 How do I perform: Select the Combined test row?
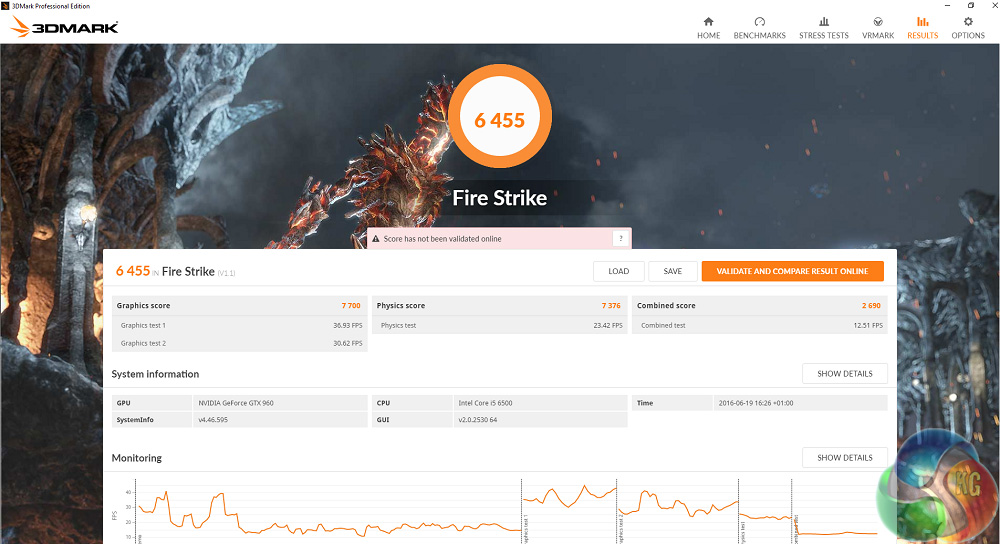pyautogui.click(x=760, y=325)
